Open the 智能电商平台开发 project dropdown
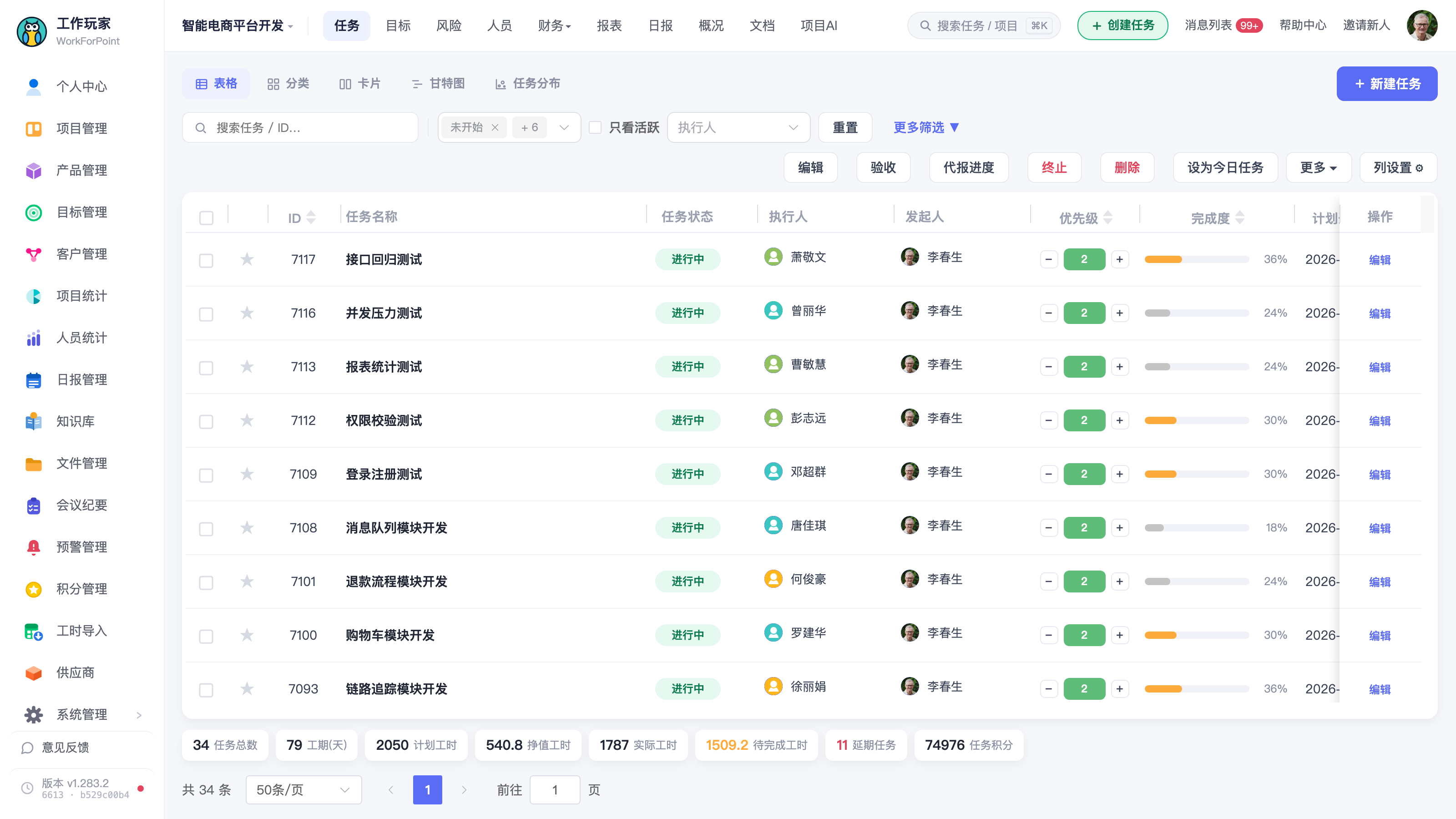 (238, 25)
